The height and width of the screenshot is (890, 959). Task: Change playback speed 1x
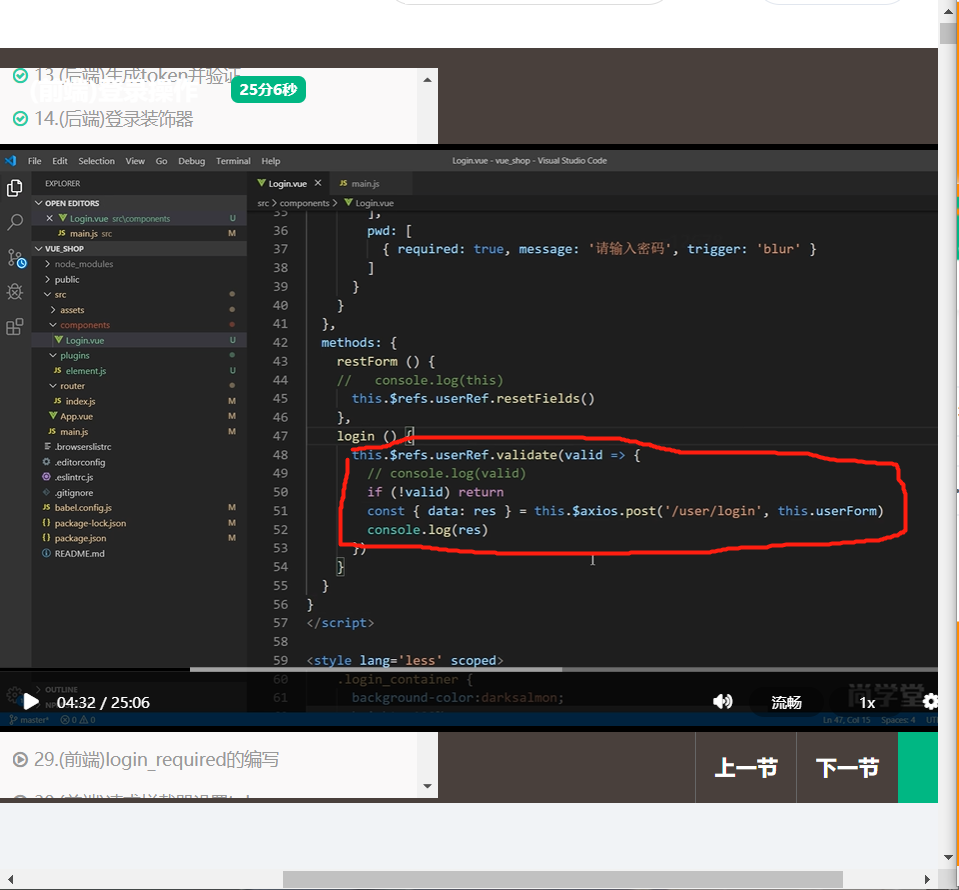[x=867, y=702]
